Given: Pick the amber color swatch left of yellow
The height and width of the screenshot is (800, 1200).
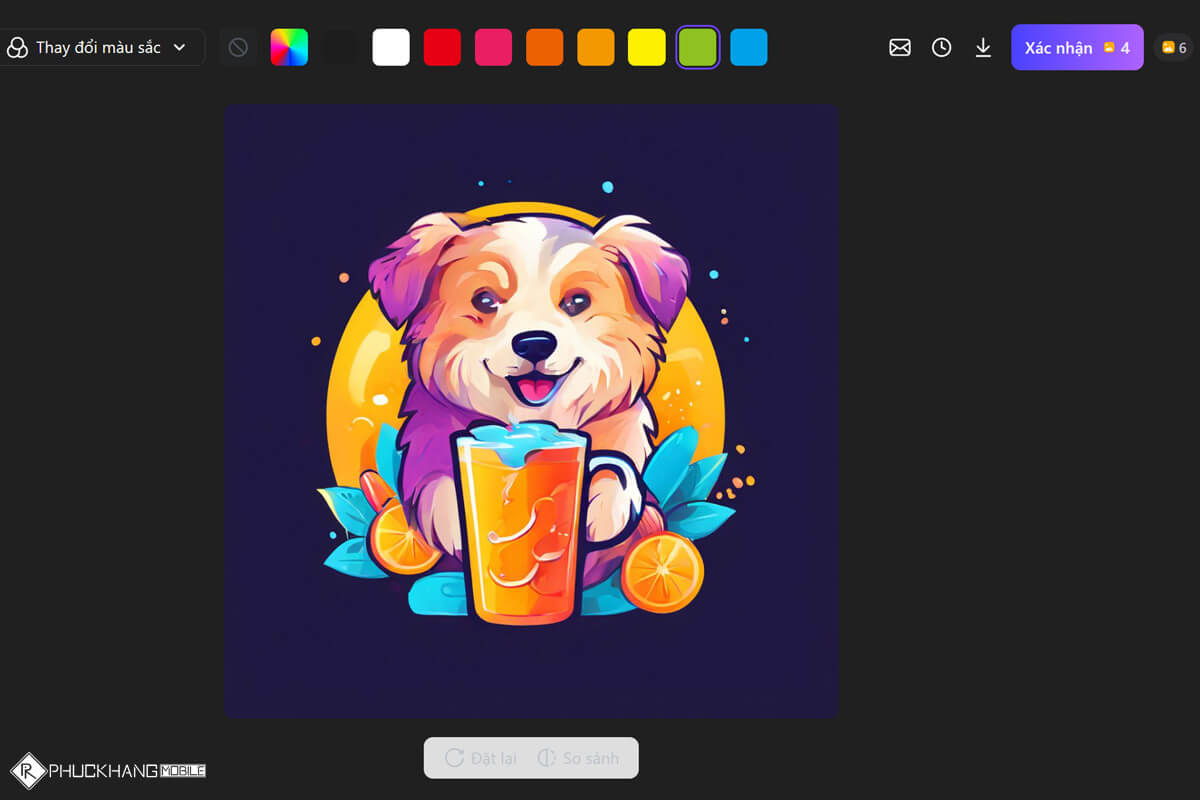Looking at the screenshot, I should click(x=596, y=47).
